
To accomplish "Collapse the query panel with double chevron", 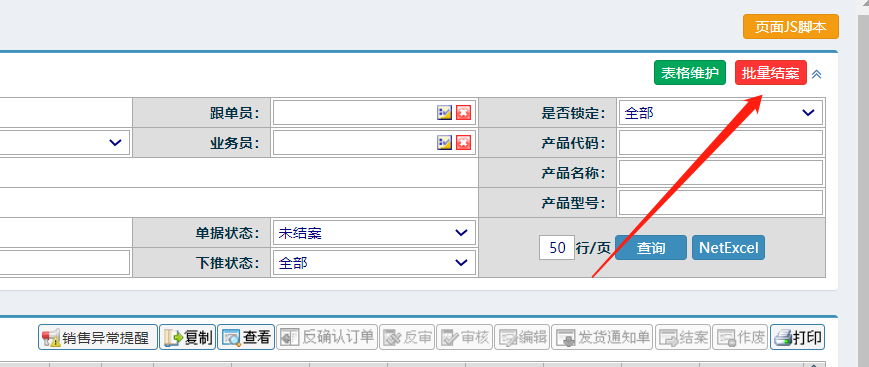I will [816, 74].
